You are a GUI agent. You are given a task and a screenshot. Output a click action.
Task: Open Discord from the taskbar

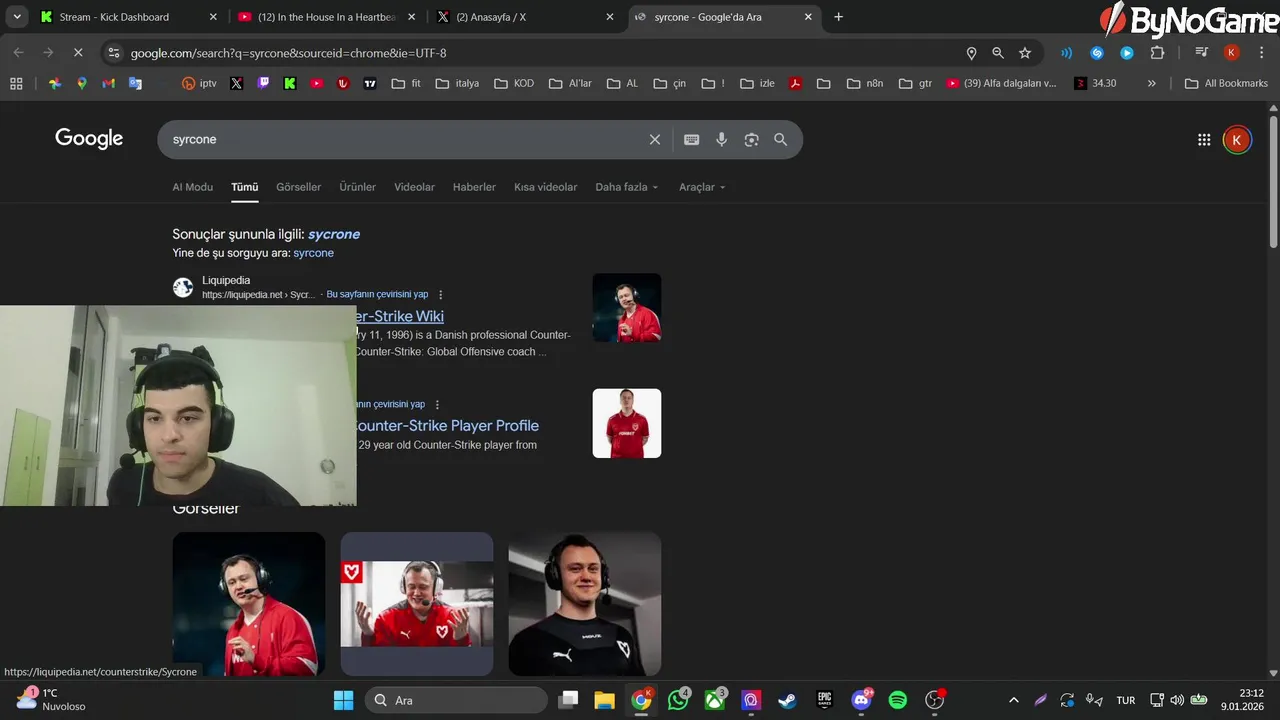[x=861, y=700]
